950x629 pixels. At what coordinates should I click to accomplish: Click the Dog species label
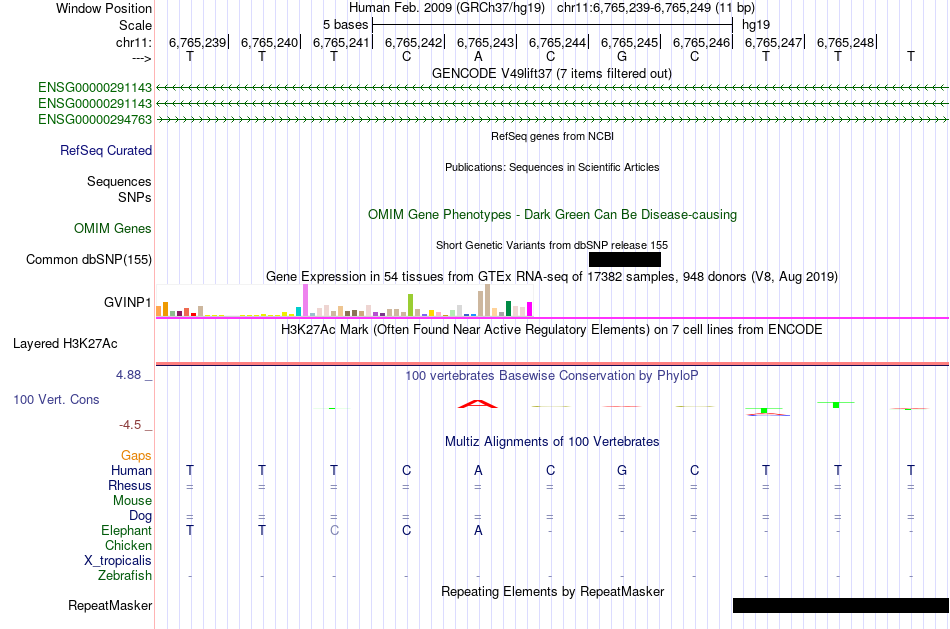pyautogui.click(x=140, y=516)
